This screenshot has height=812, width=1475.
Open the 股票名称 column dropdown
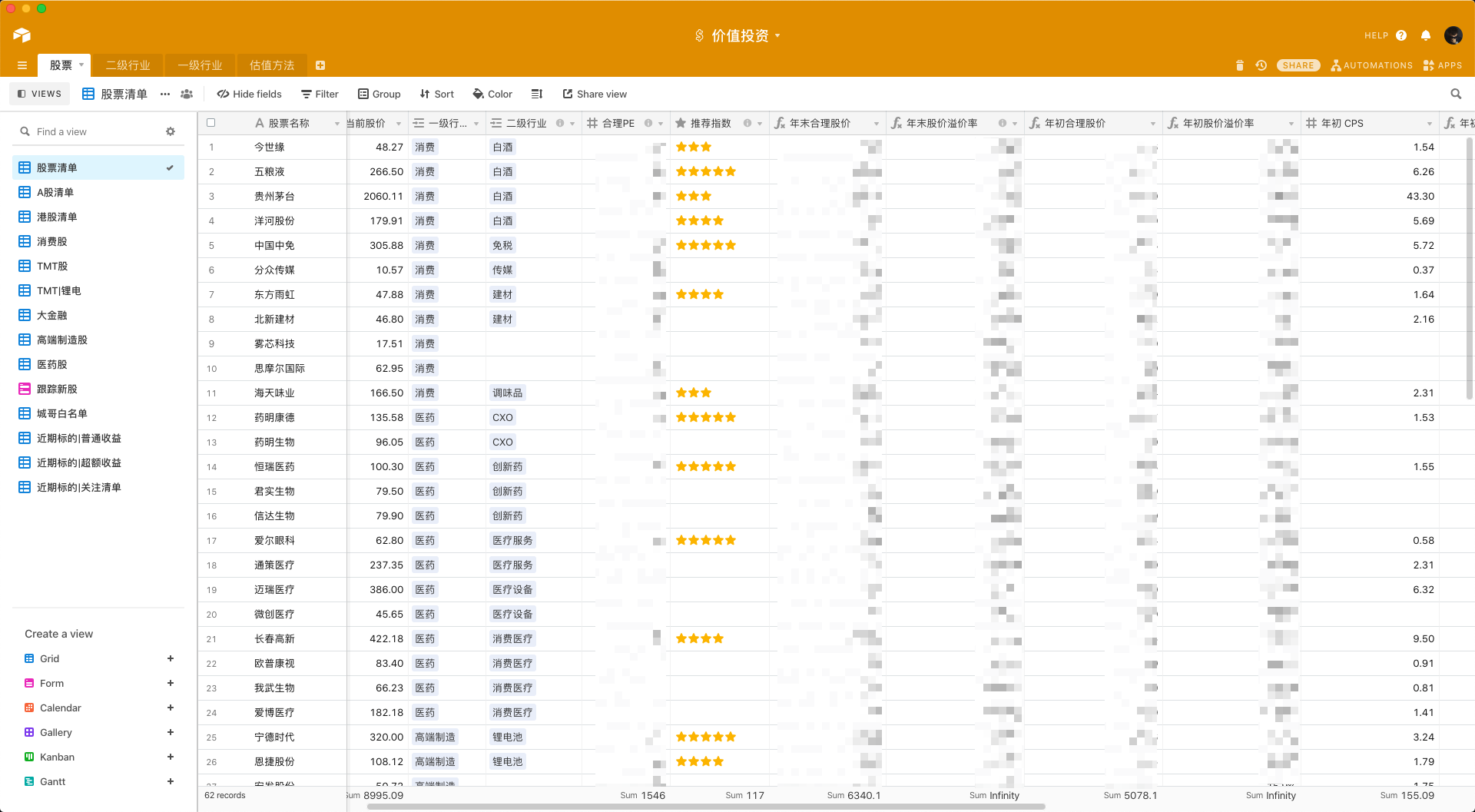(336, 124)
